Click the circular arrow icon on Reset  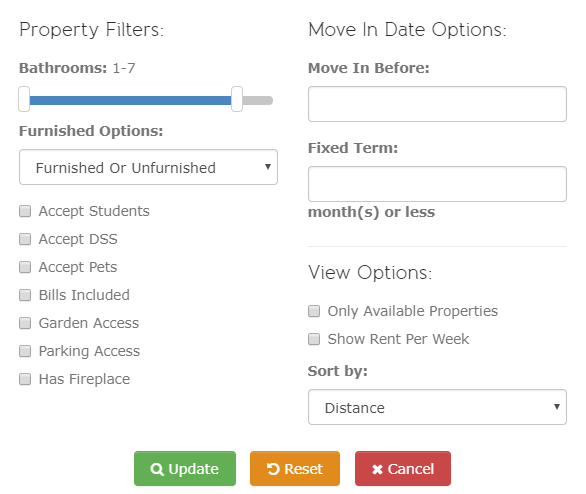pyautogui.click(x=273, y=469)
